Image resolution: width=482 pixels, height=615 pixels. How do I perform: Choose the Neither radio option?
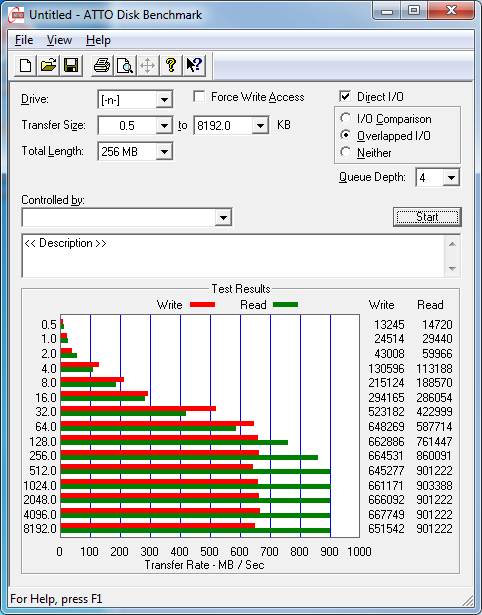tap(346, 152)
